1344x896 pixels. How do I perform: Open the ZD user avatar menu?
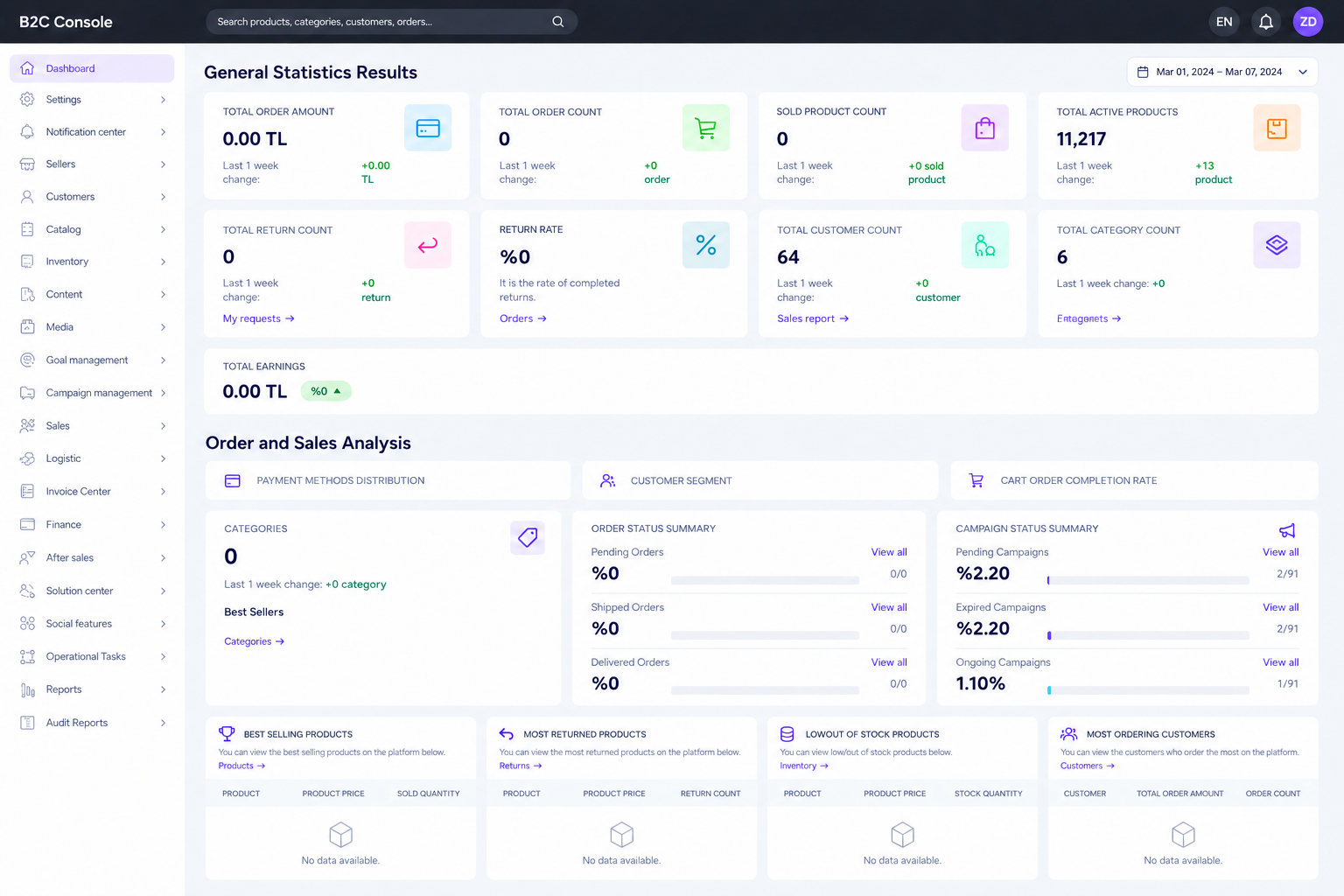point(1308,22)
